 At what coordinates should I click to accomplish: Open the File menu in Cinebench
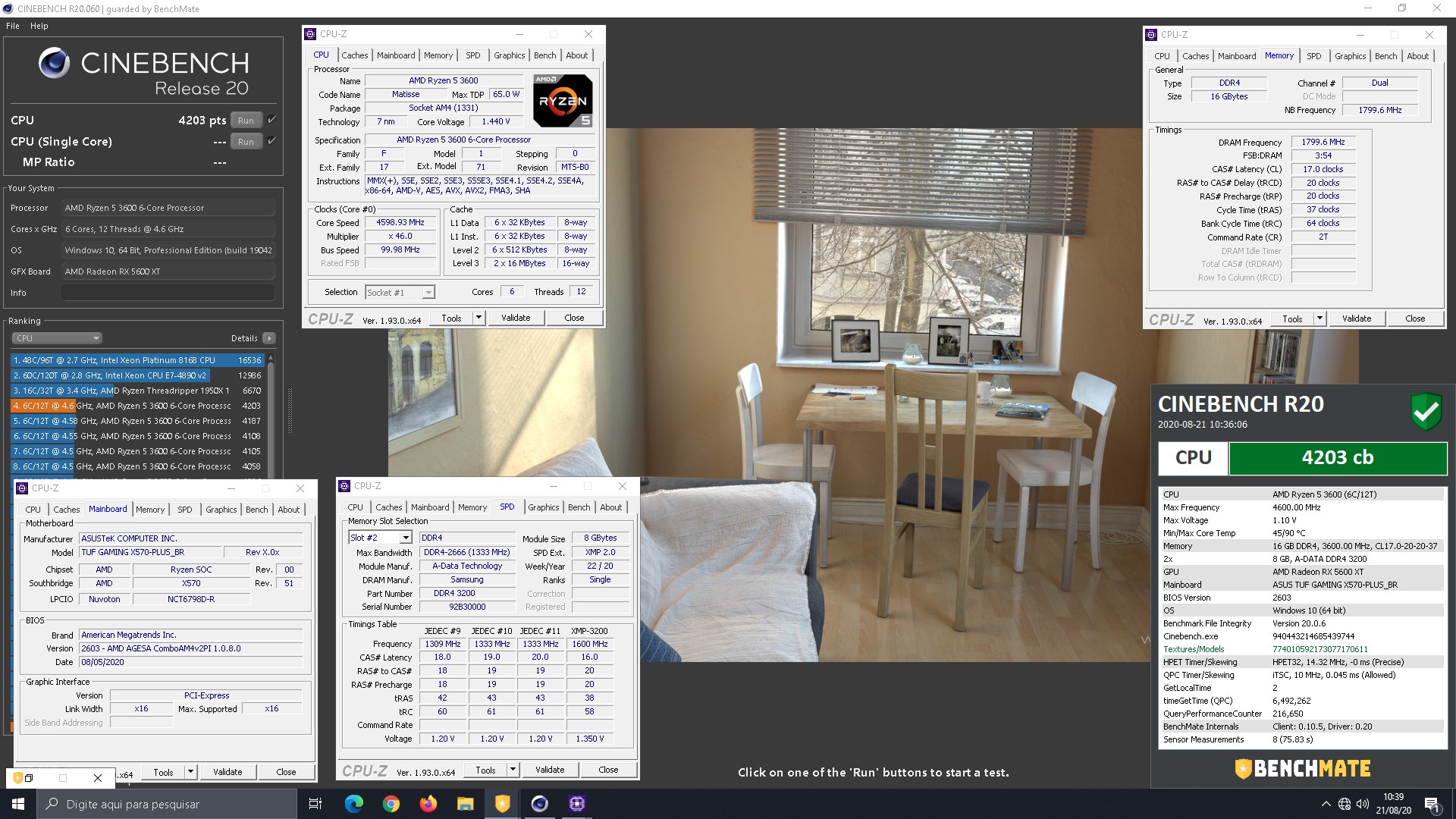pos(13,26)
